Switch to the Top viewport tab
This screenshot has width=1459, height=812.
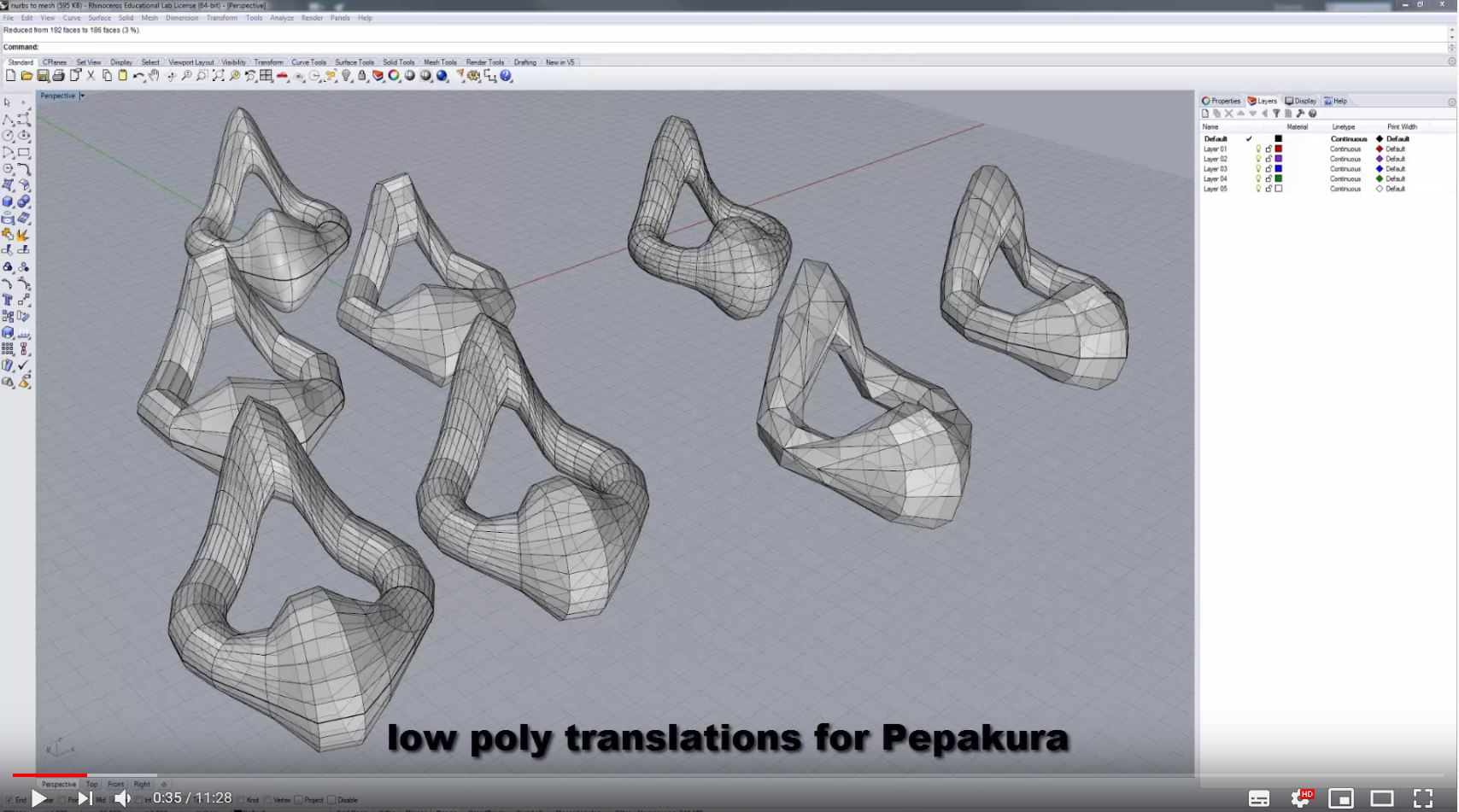91,783
